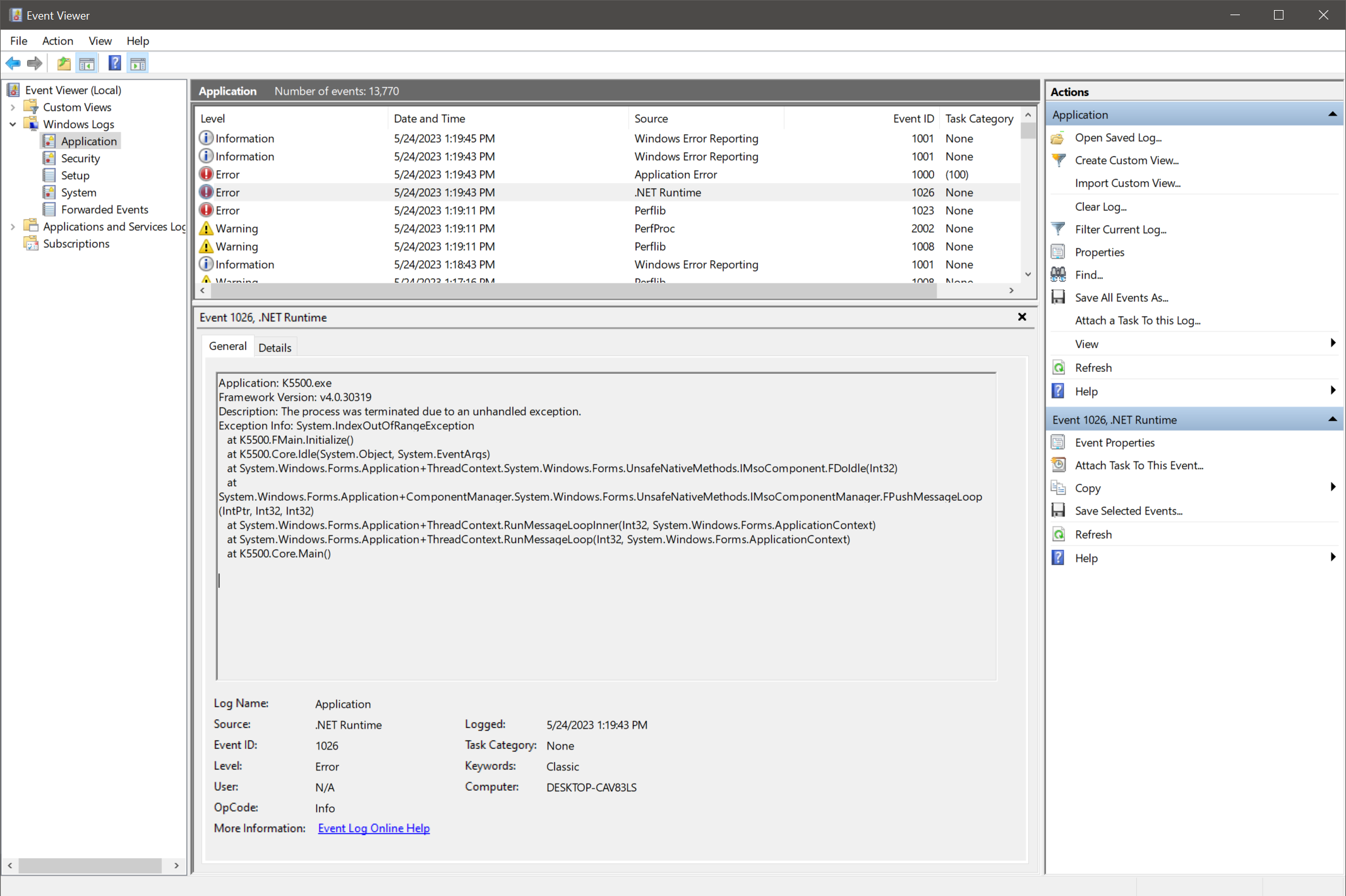Click Clear Log action
Viewport: 1346px width, 896px height.
tap(1100, 206)
